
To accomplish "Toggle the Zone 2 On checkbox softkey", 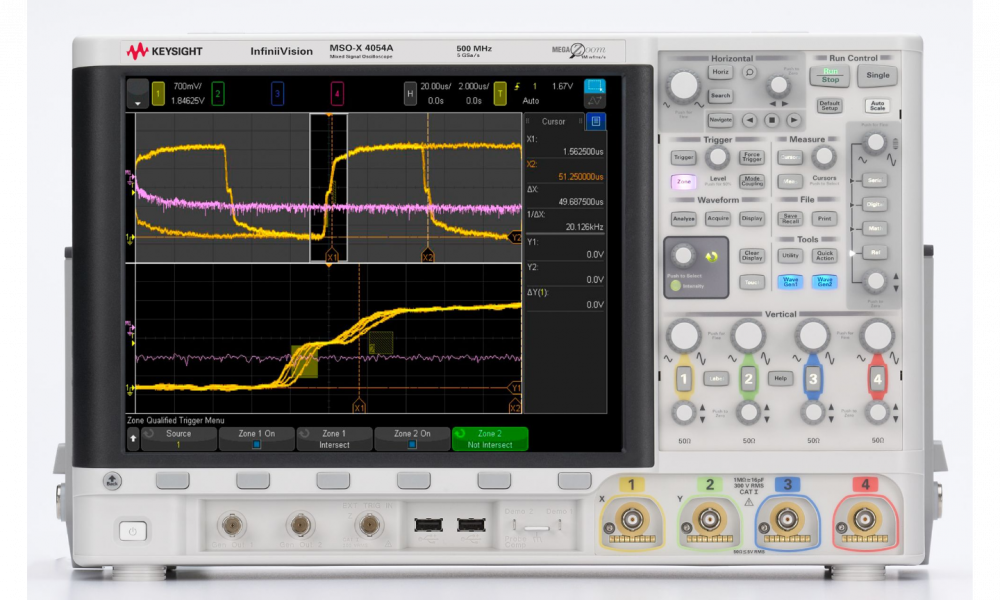I will 412,439.
